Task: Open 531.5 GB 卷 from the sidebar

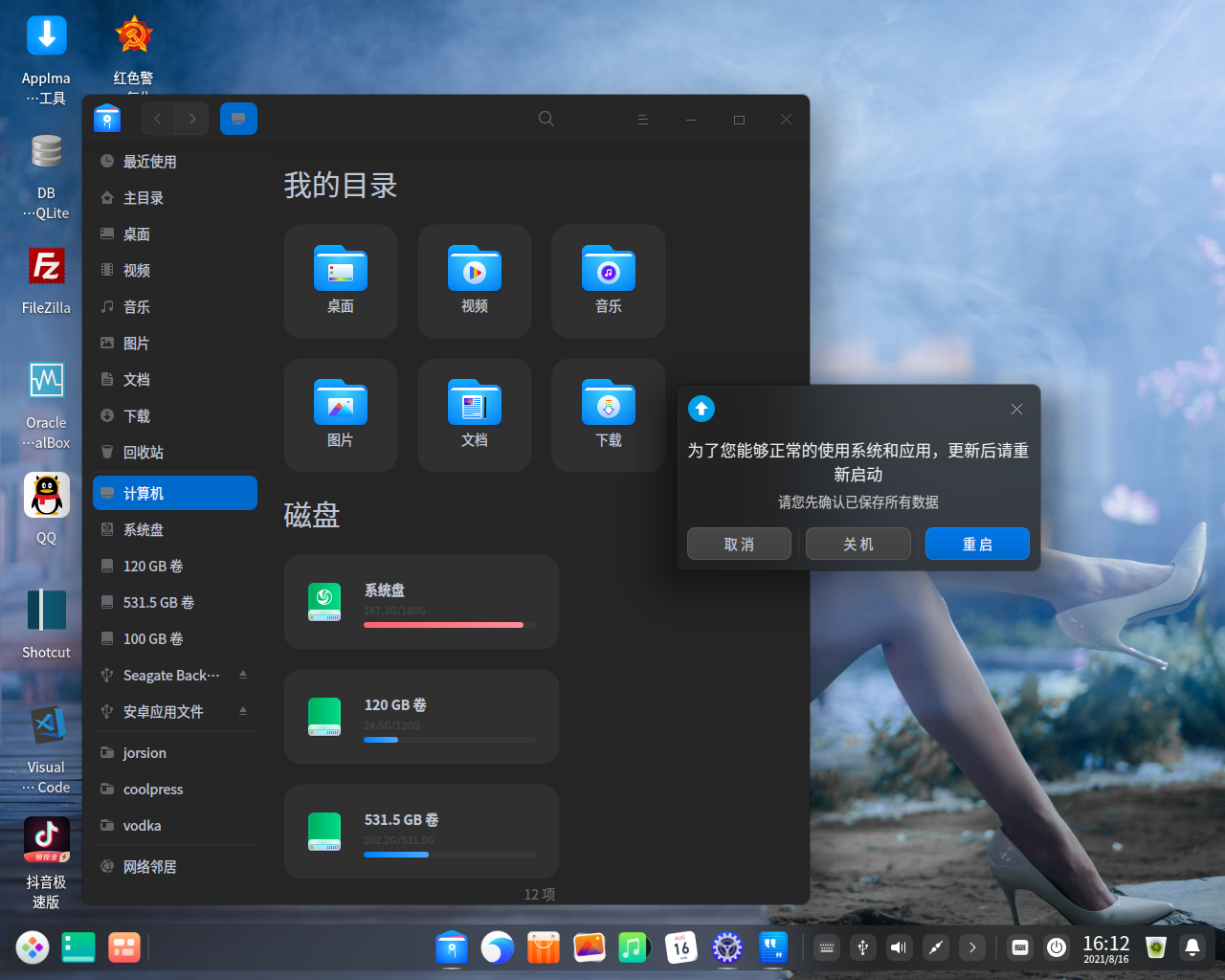Action: pyautogui.click(x=175, y=603)
